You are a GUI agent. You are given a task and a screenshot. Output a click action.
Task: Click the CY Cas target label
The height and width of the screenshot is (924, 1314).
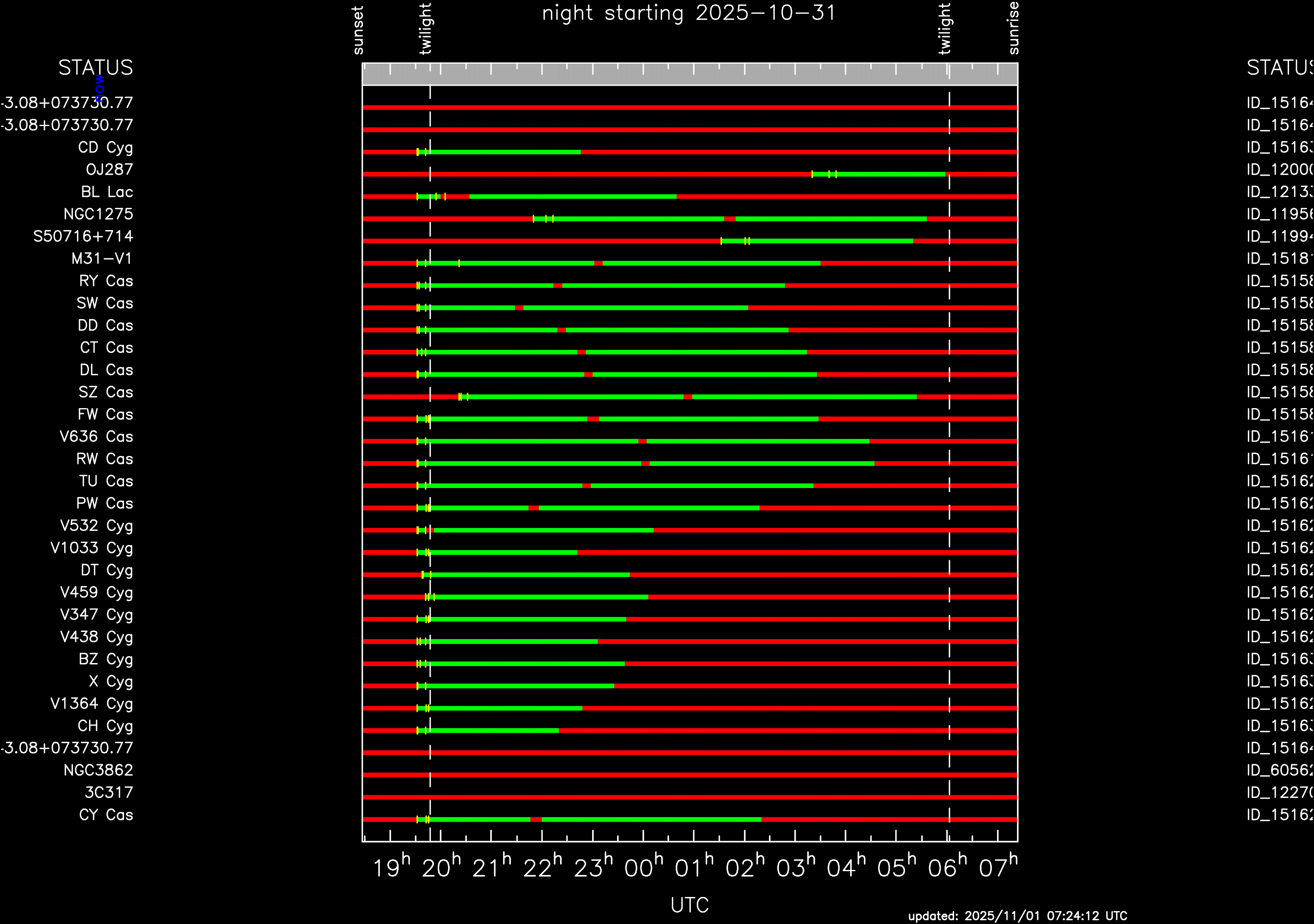click(x=106, y=815)
